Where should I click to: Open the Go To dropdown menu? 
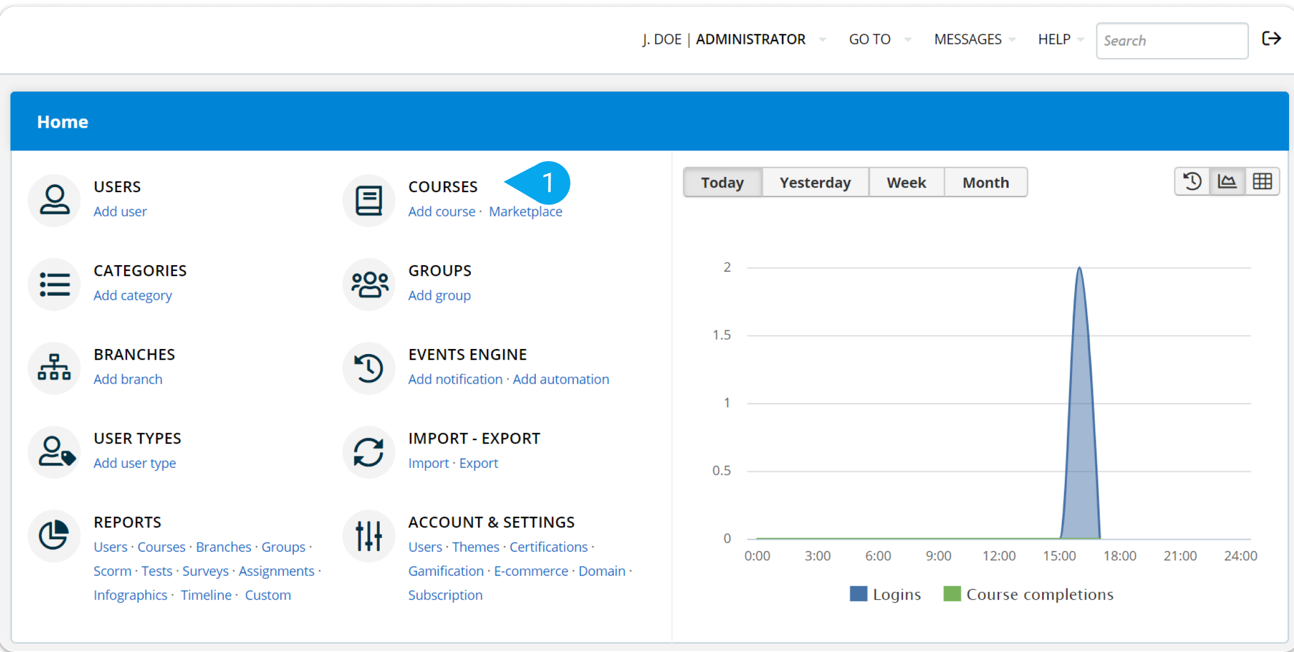pyautogui.click(x=880, y=39)
